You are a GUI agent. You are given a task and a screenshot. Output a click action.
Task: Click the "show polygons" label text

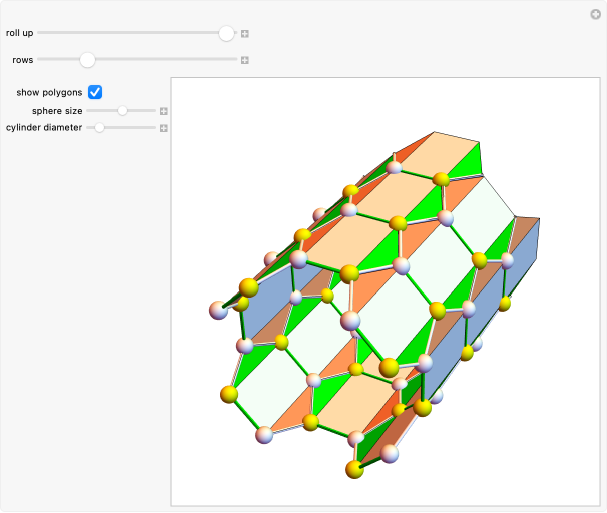click(x=49, y=92)
